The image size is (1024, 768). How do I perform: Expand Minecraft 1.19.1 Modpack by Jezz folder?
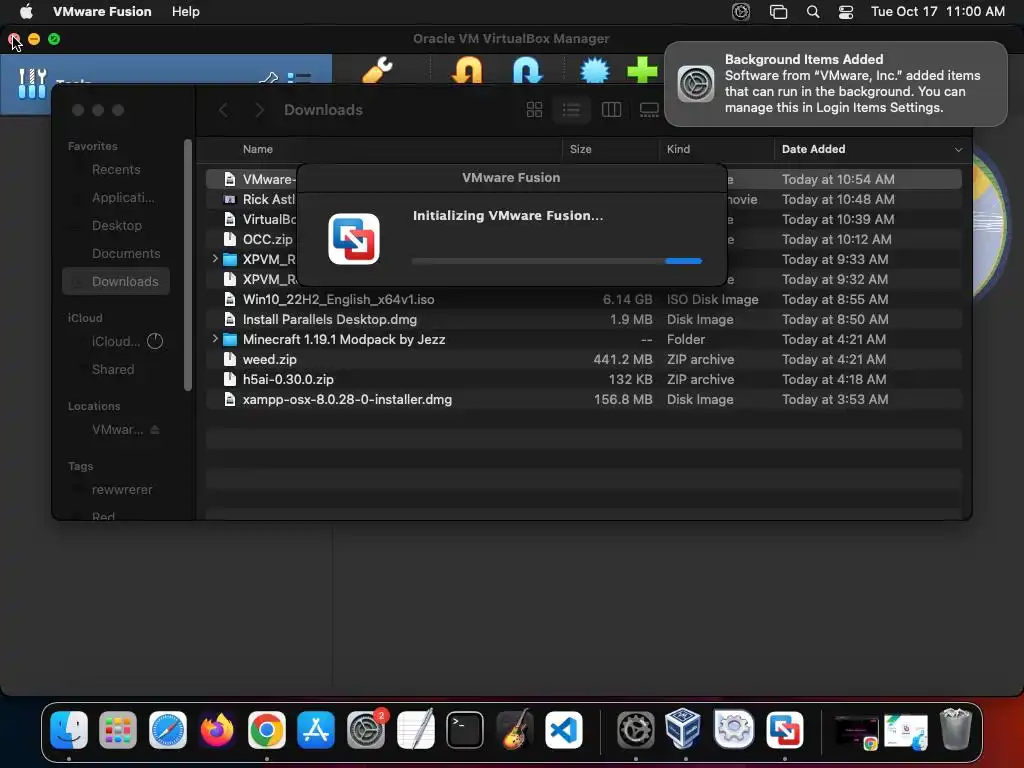click(215, 339)
